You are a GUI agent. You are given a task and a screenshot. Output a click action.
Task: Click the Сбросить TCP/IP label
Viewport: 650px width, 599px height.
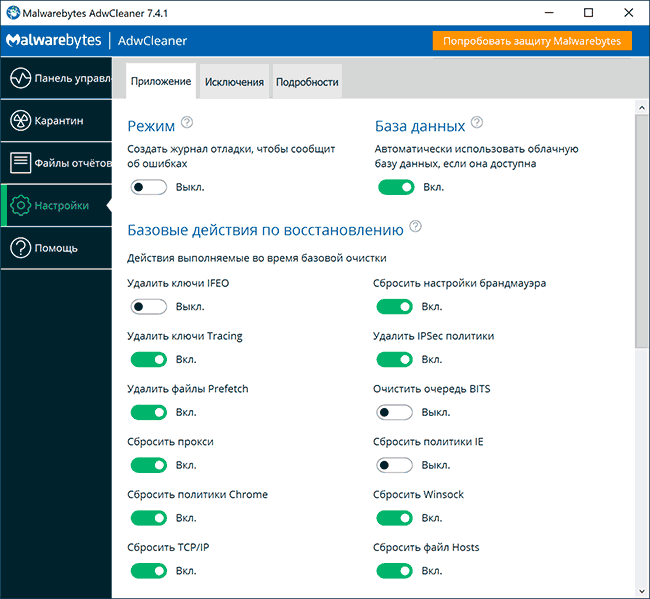click(x=168, y=547)
